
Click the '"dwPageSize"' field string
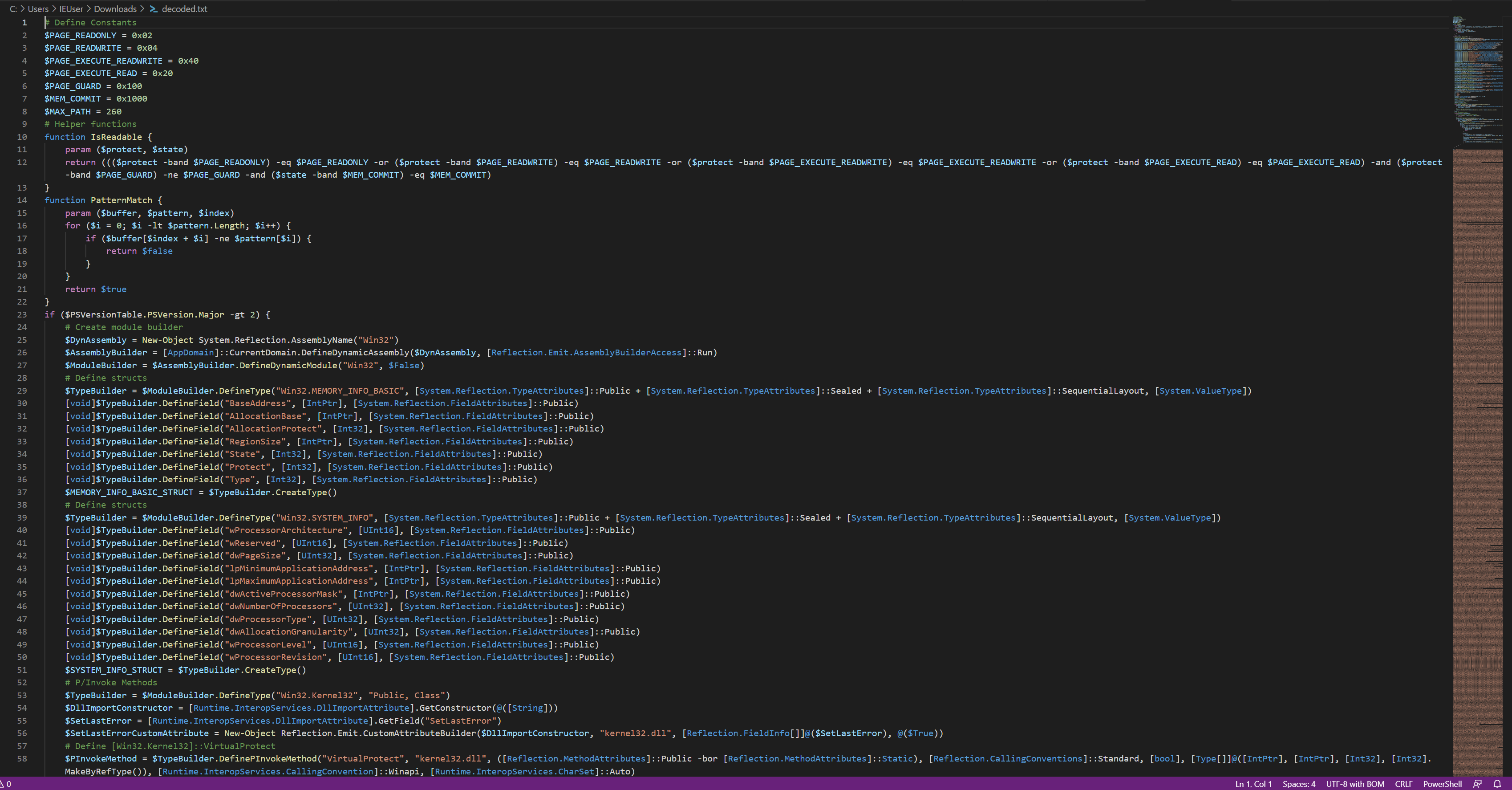[x=255, y=556]
